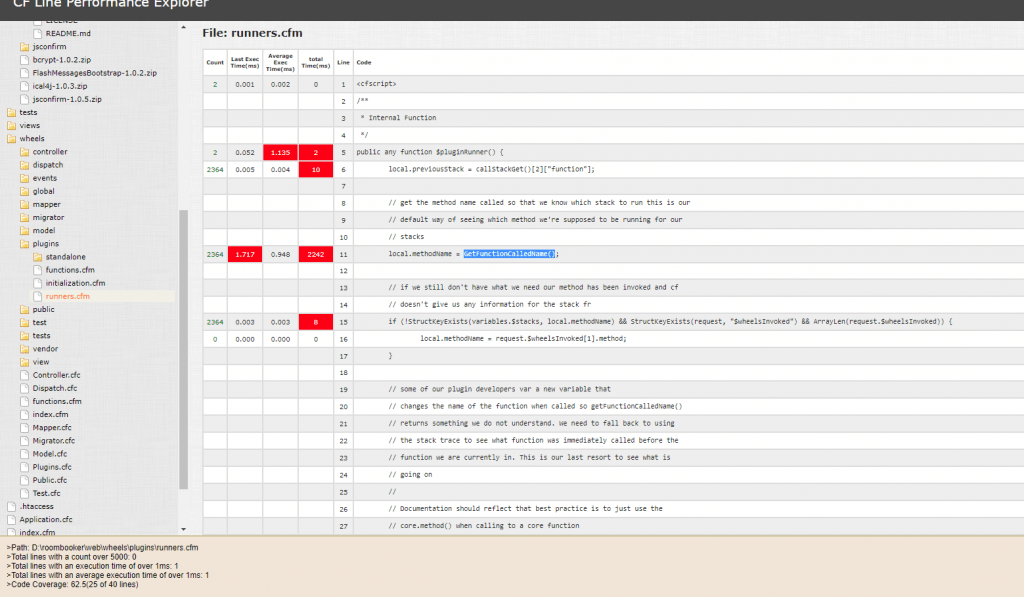Click the views folder icon
This screenshot has width=1024, height=597.
point(11,125)
